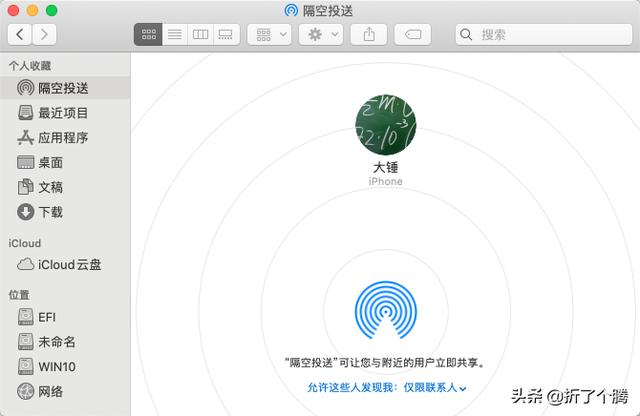Image resolution: width=640 pixels, height=416 pixels.
Task: Go back with the left arrow button
Action: [20, 35]
